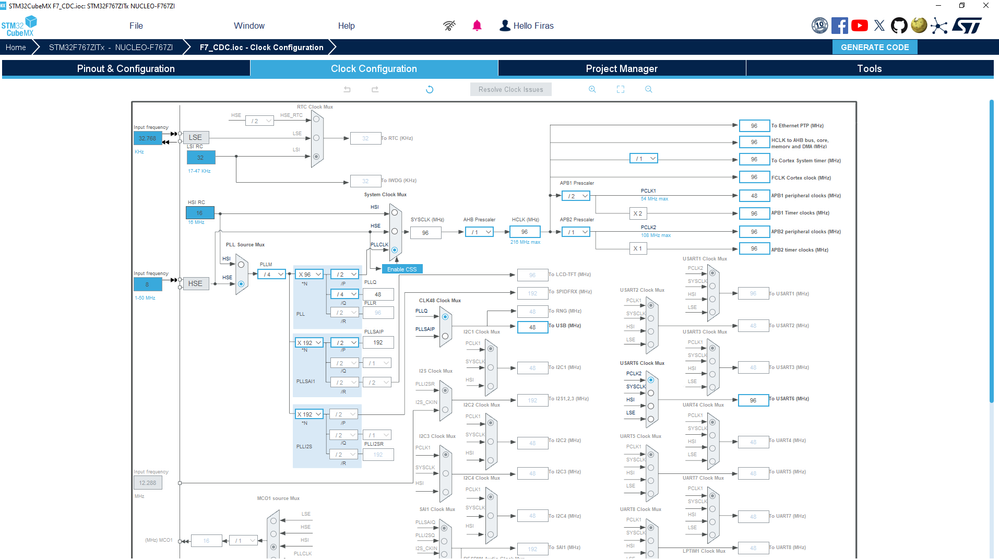
Task: Open the Help menu
Action: click(347, 25)
